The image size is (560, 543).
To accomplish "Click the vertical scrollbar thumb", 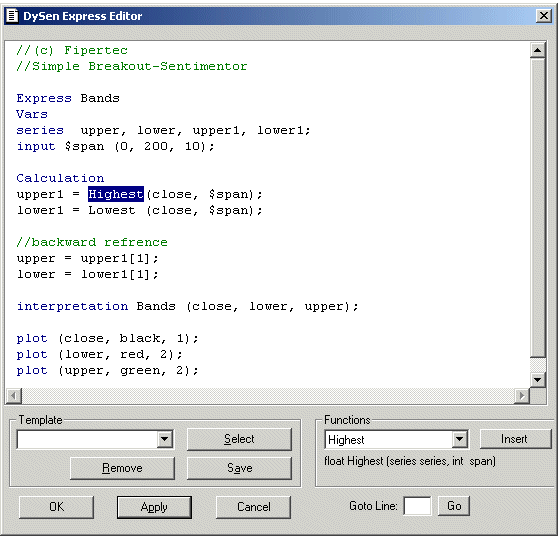I will point(537,208).
